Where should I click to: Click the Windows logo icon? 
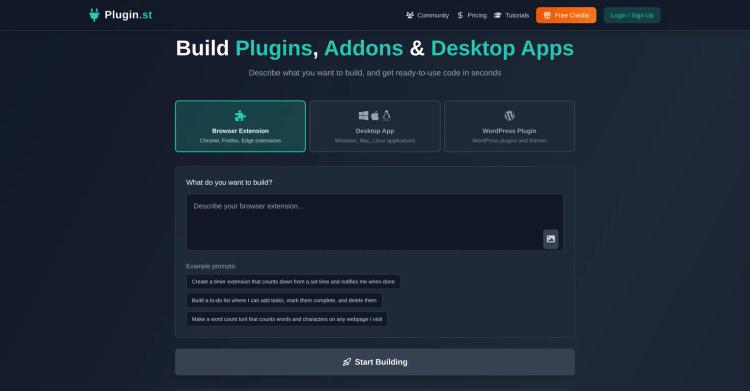(364, 115)
